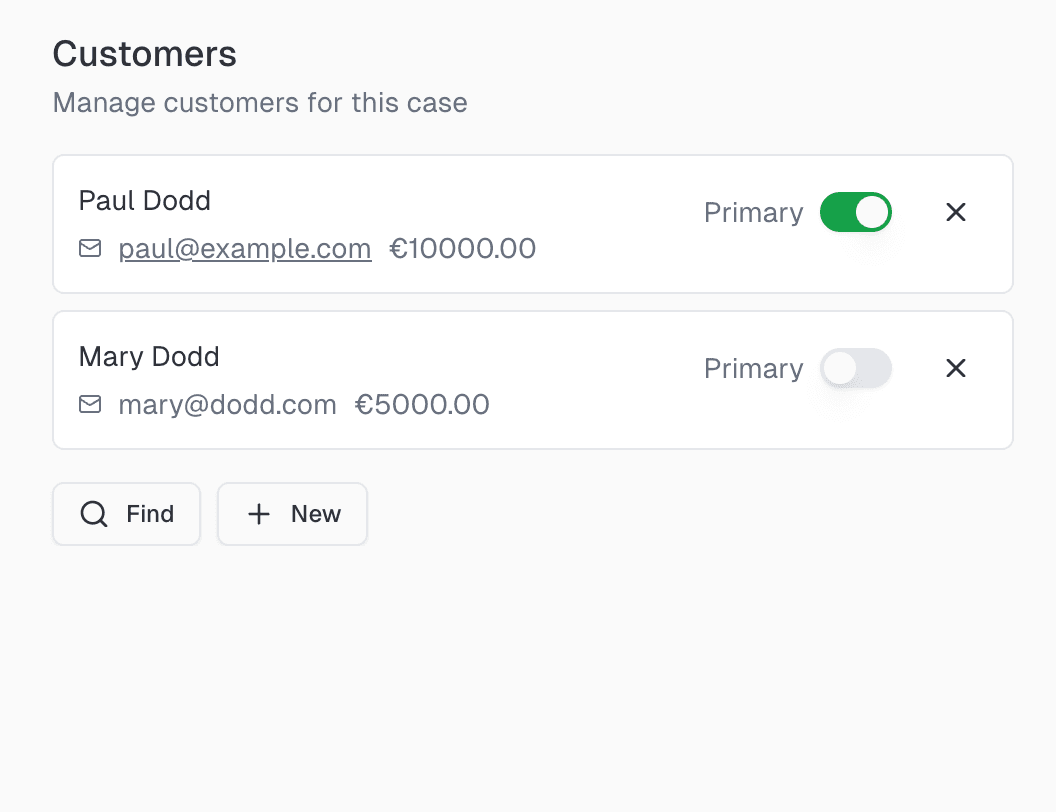This screenshot has height=812, width=1056.
Task: Click the magnifier icon in Find
Action: (x=94, y=514)
